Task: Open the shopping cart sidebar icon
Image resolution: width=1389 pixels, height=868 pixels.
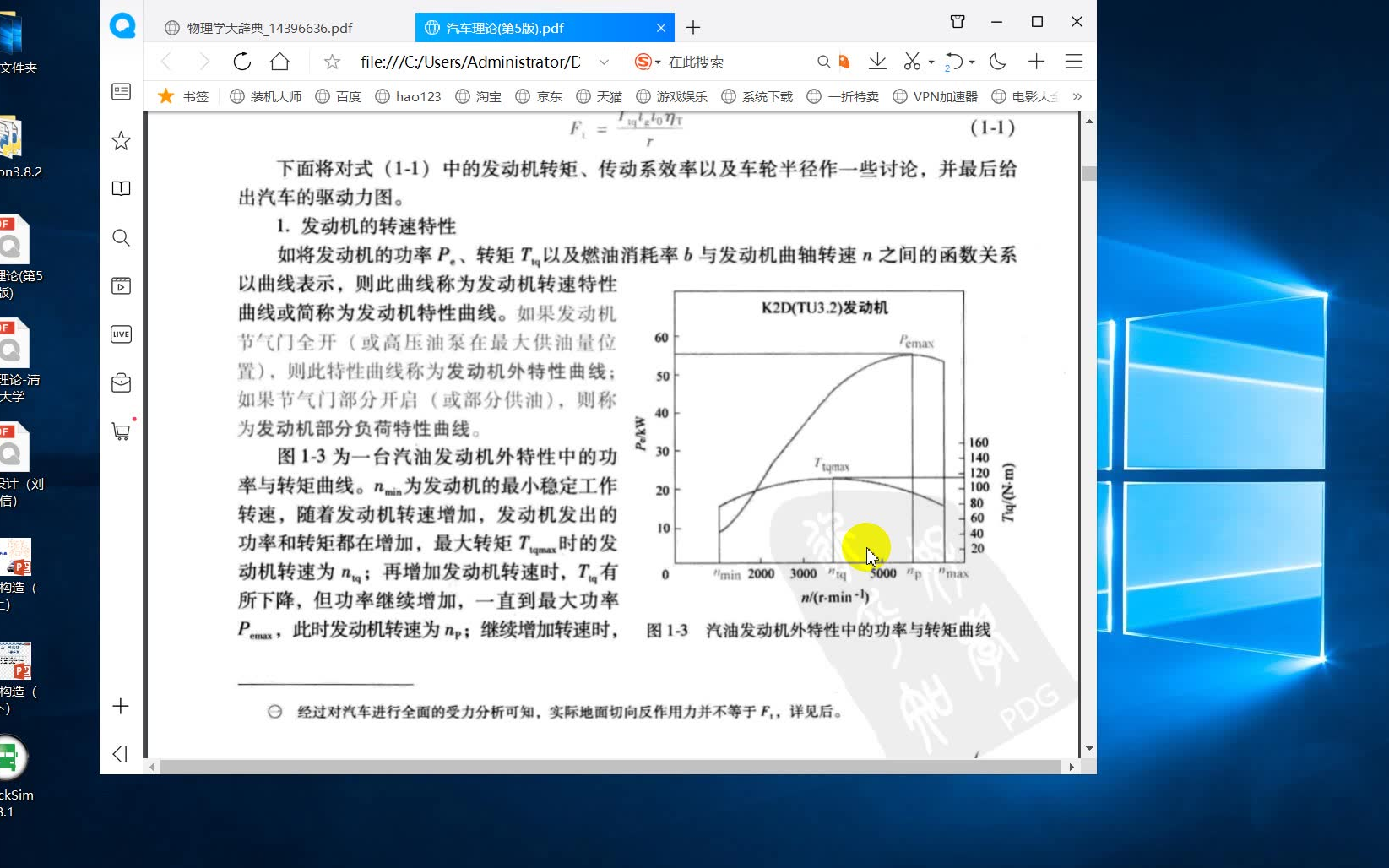Action: click(x=122, y=431)
